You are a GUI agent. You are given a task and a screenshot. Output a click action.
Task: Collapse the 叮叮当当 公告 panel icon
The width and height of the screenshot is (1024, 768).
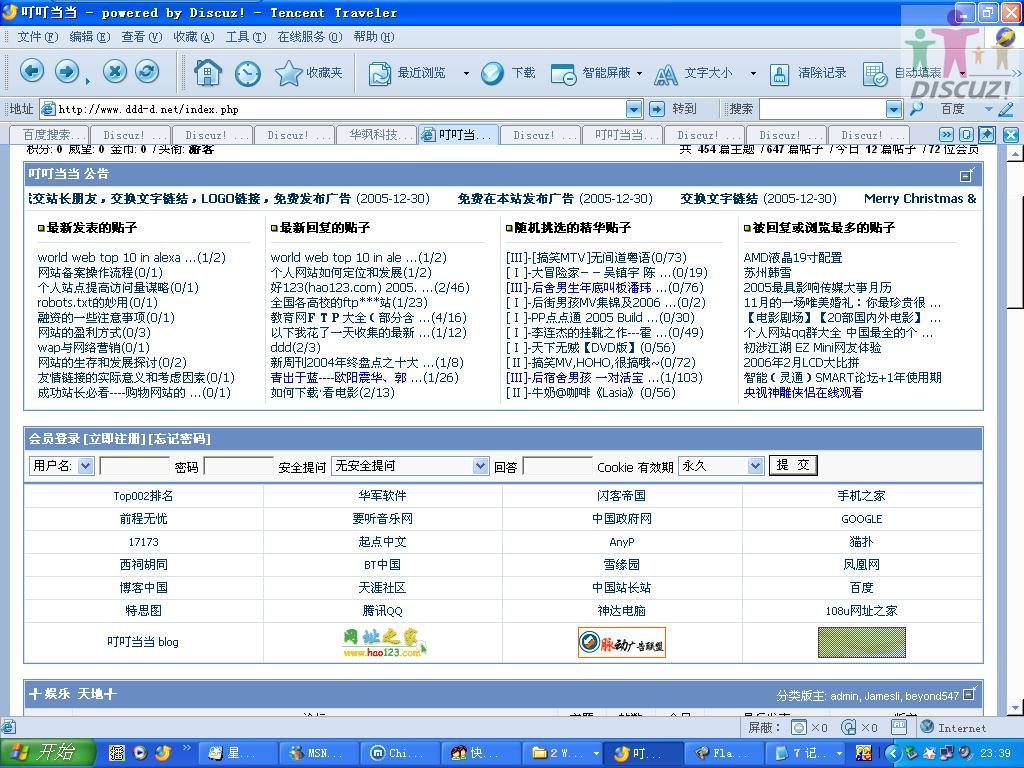pos(967,174)
